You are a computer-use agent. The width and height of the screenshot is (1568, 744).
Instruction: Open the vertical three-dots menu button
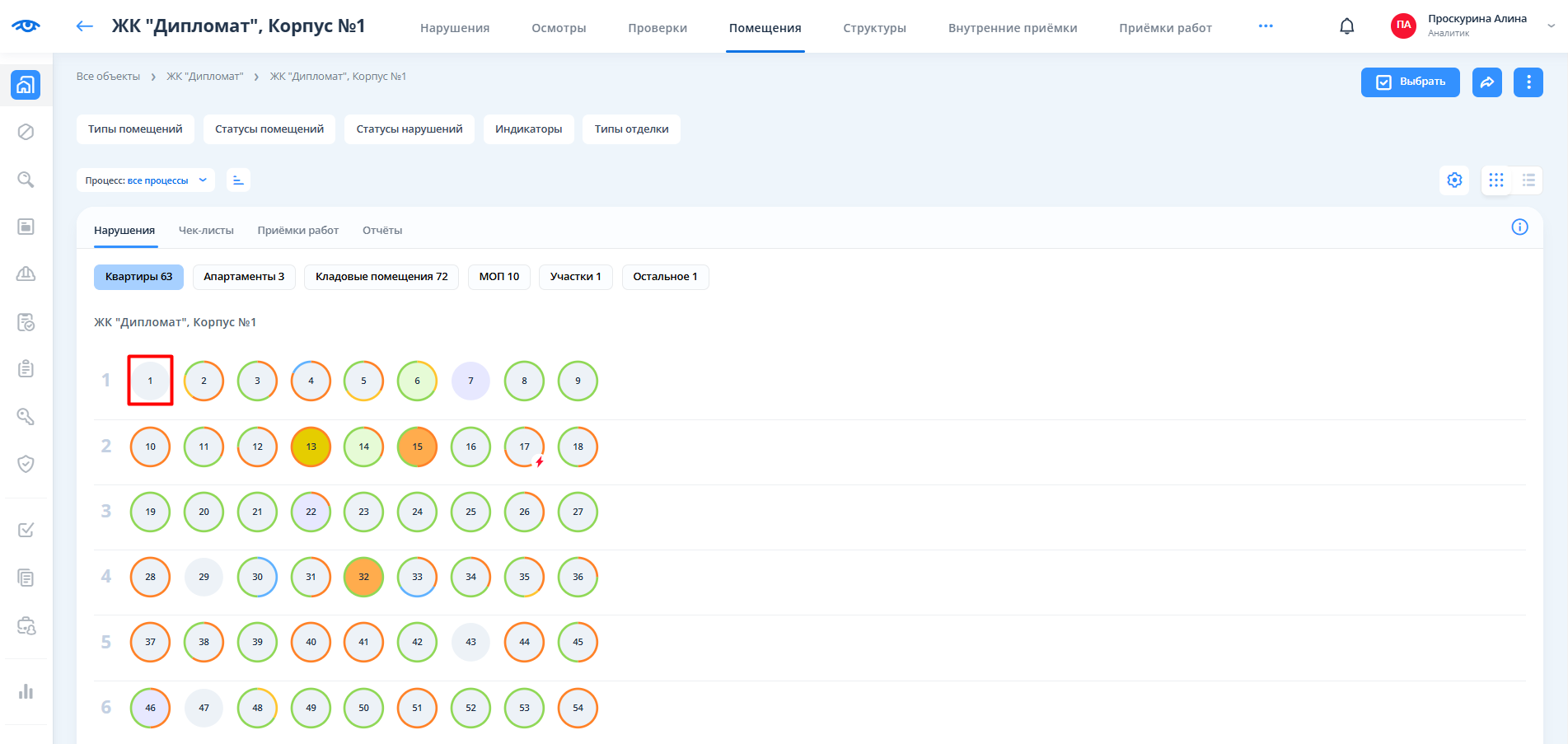1528,82
